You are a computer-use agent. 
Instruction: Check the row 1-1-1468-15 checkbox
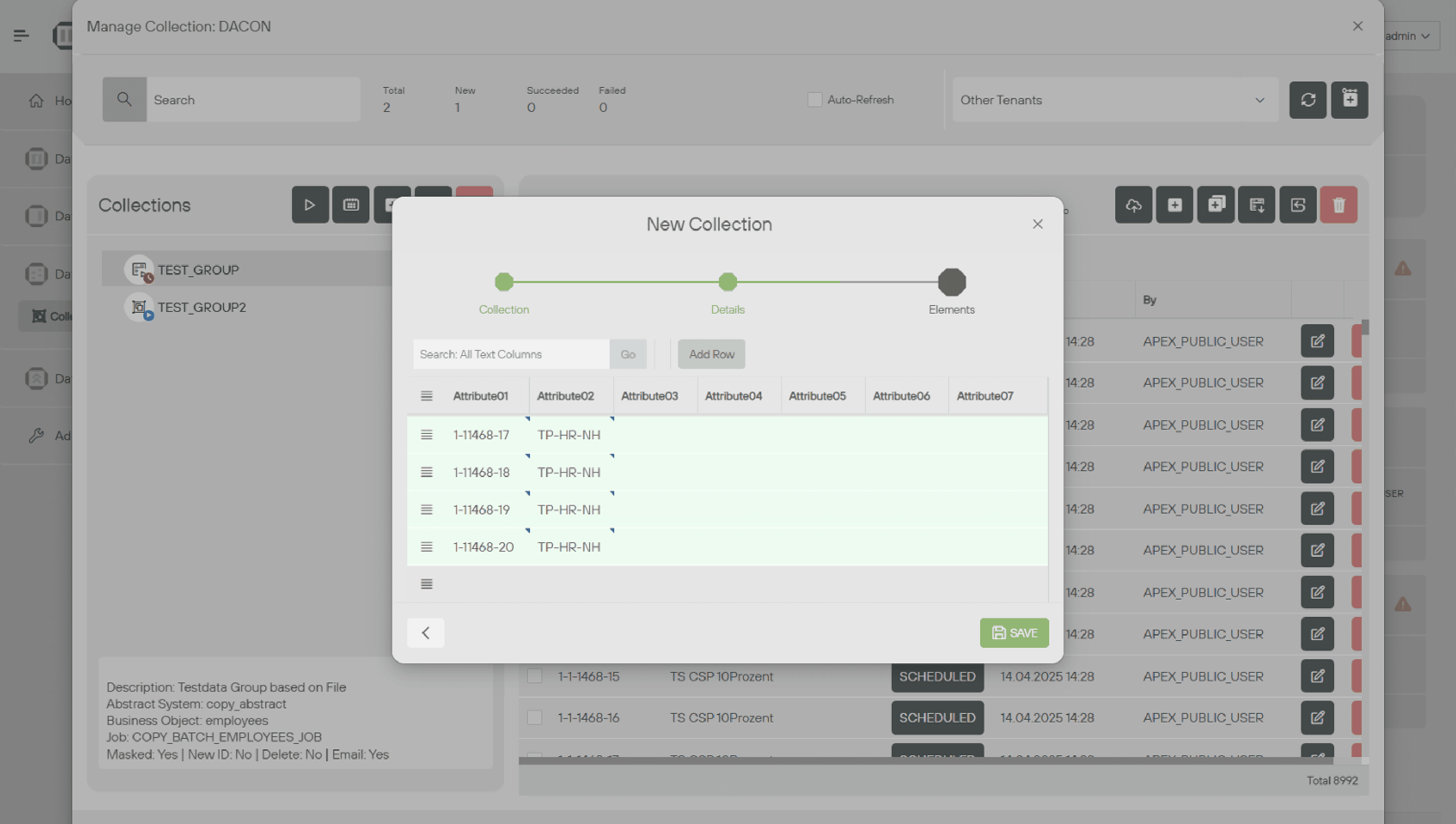pyautogui.click(x=534, y=676)
